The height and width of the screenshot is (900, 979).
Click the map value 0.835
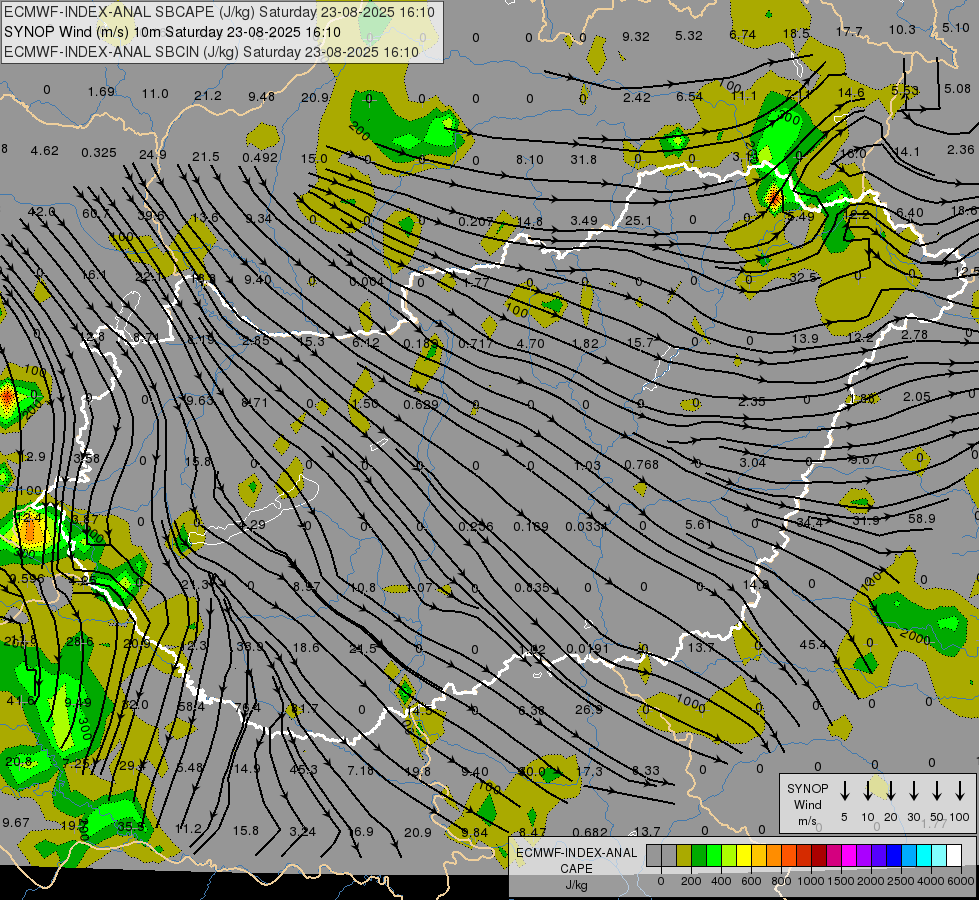[532, 588]
